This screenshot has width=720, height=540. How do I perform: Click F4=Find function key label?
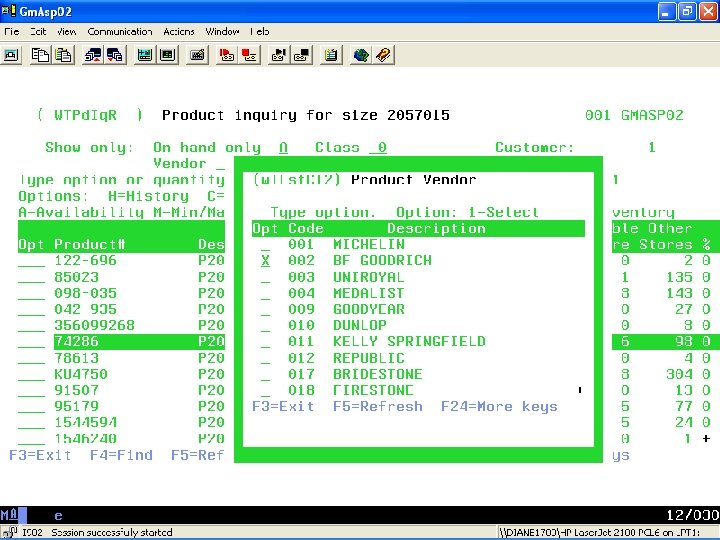tap(121, 455)
